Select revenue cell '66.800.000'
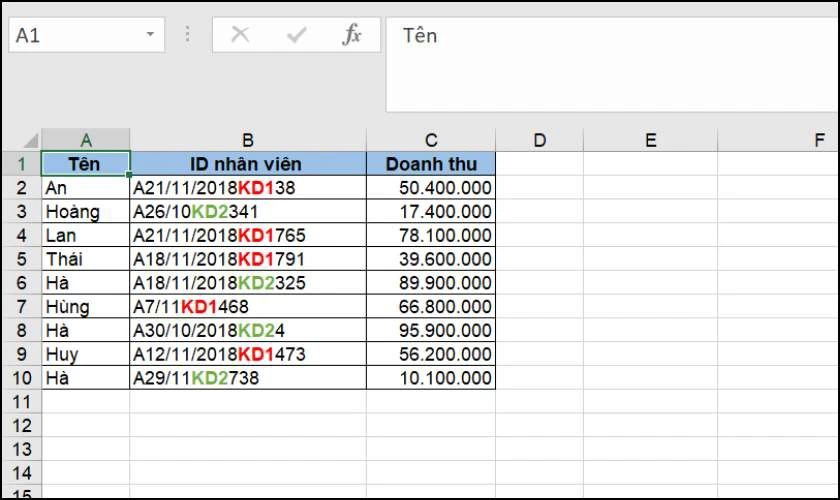 431,307
